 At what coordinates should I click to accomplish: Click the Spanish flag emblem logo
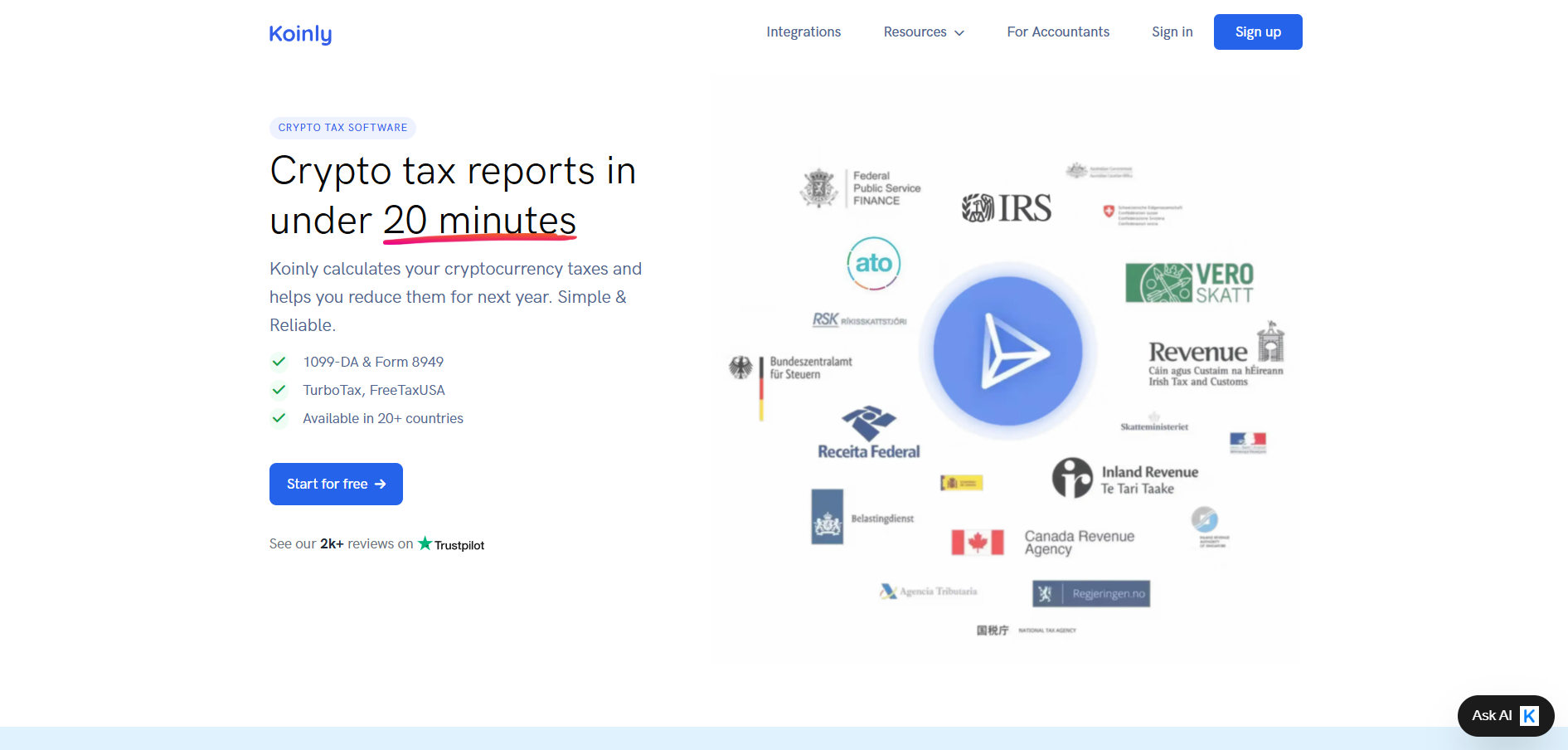point(961,483)
